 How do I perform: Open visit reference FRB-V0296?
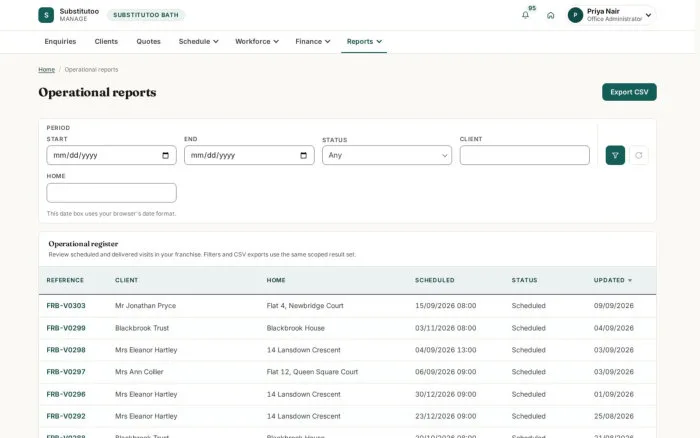66,394
